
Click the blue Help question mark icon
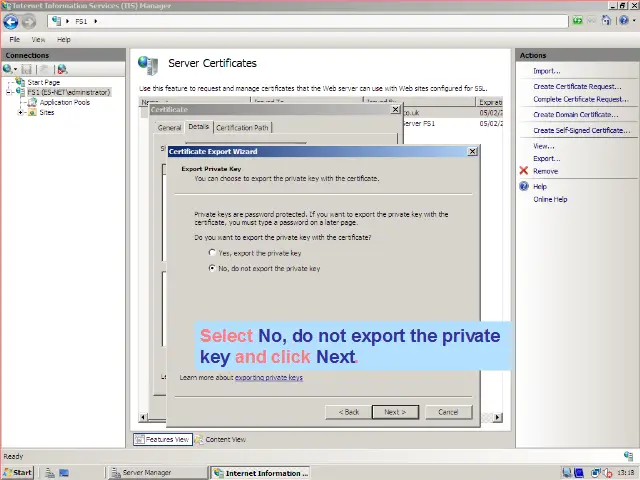click(x=624, y=20)
